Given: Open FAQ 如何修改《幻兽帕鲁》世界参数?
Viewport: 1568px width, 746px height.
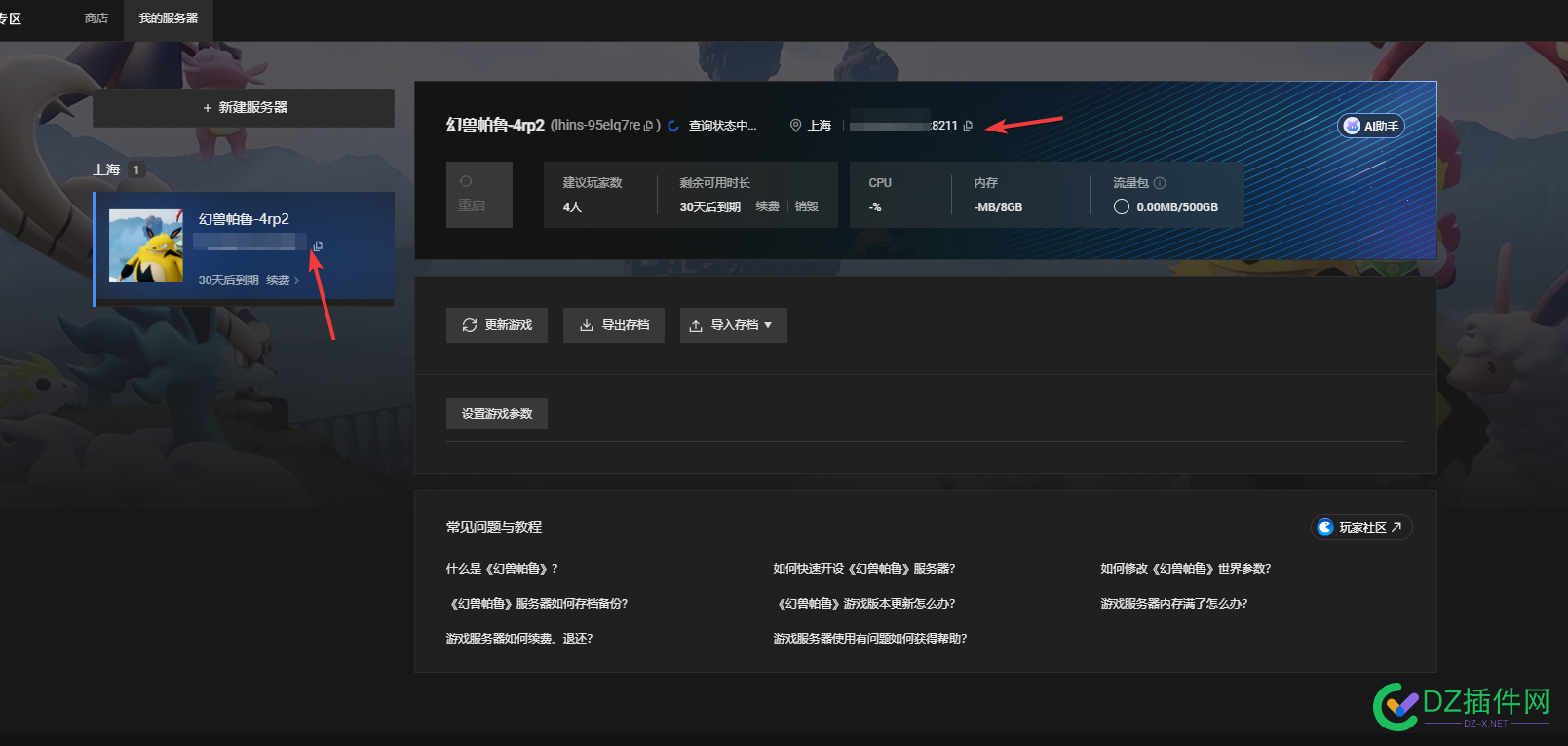Looking at the screenshot, I should pyautogui.click(x=1186, y=569).
